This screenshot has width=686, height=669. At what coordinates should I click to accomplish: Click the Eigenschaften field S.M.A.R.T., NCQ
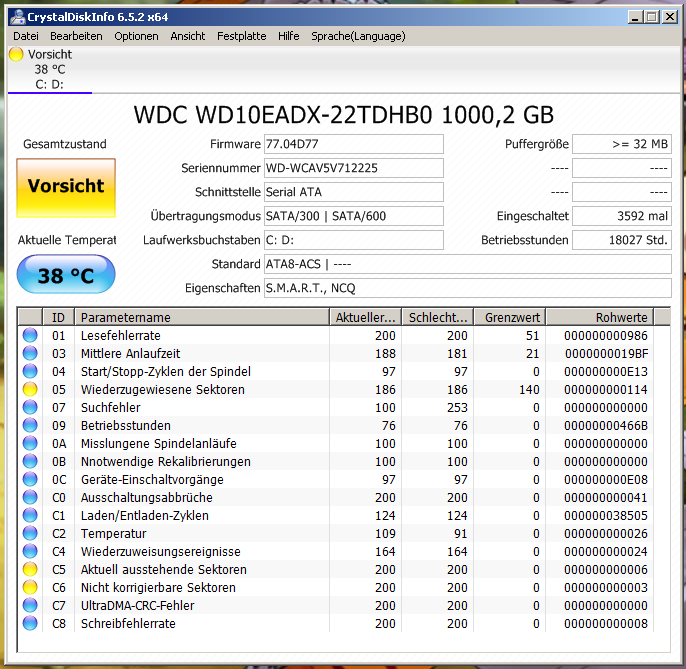468,288
